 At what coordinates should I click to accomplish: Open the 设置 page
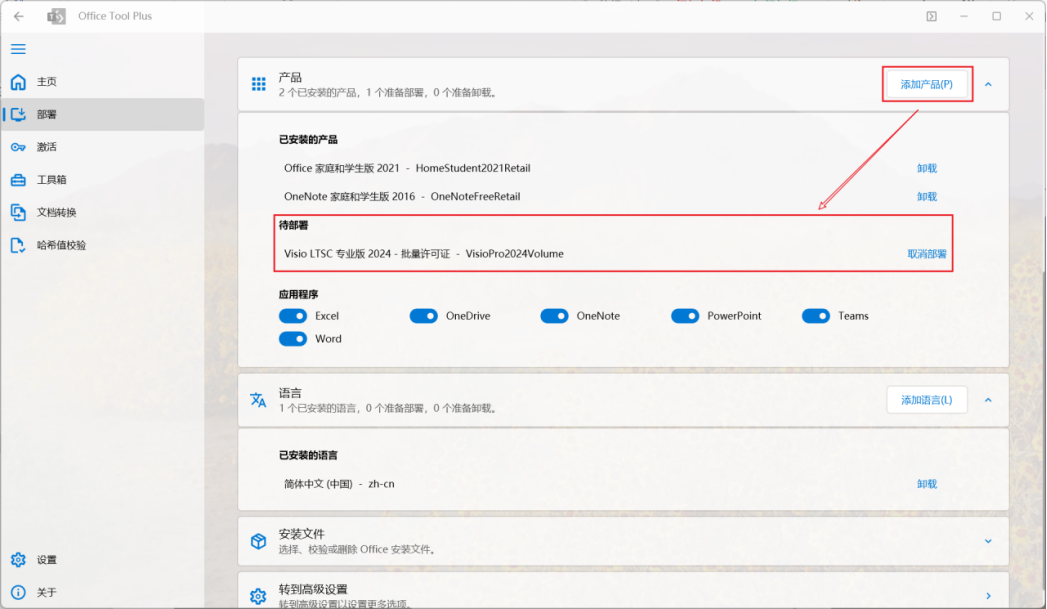[x=103, y=560]
